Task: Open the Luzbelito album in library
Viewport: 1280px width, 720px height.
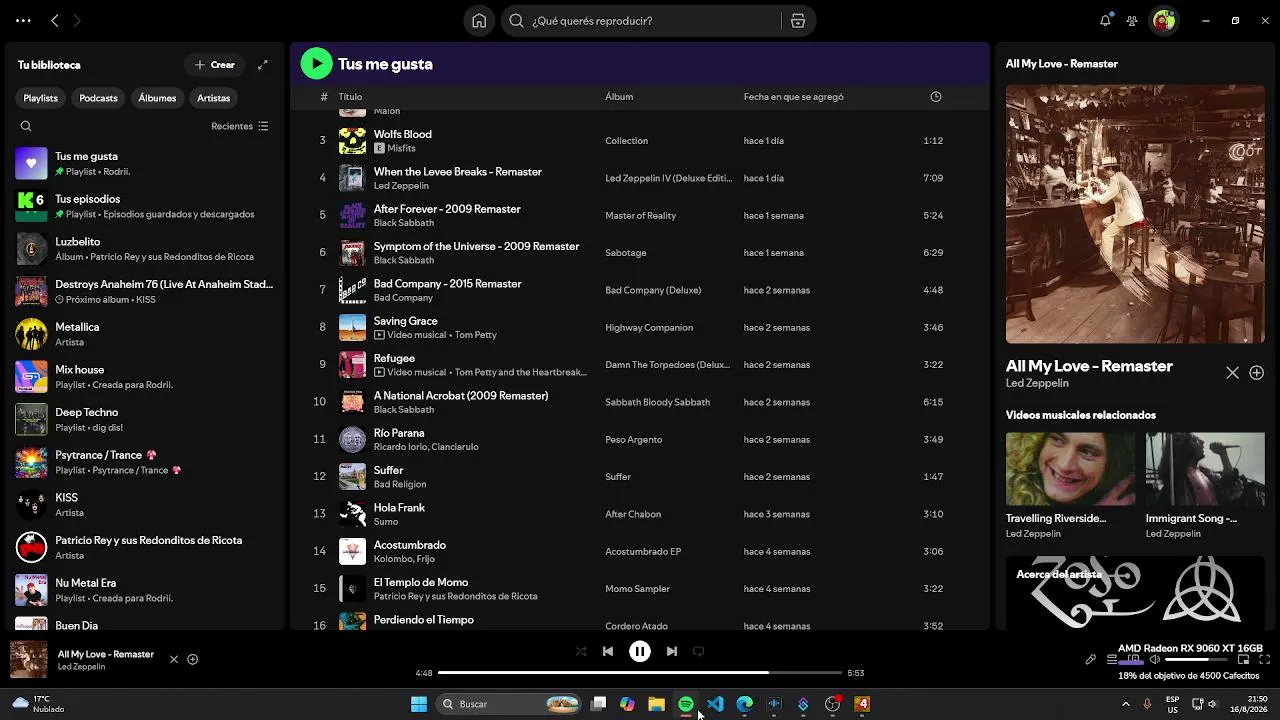Action: pos(144,249)
